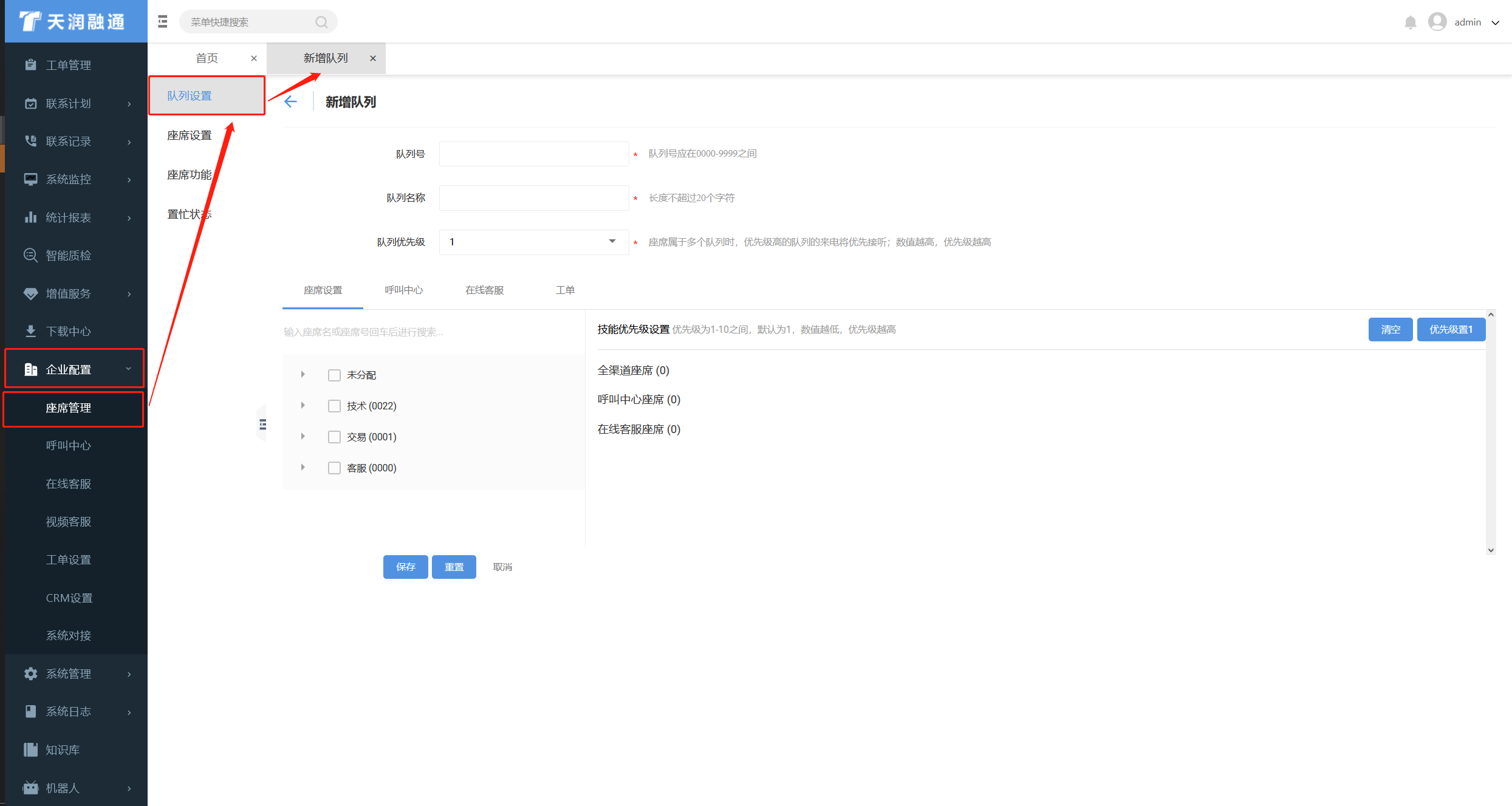Check the 未分配 checkbox
This screenshot has height=806, width=1512.
[334, 375]
